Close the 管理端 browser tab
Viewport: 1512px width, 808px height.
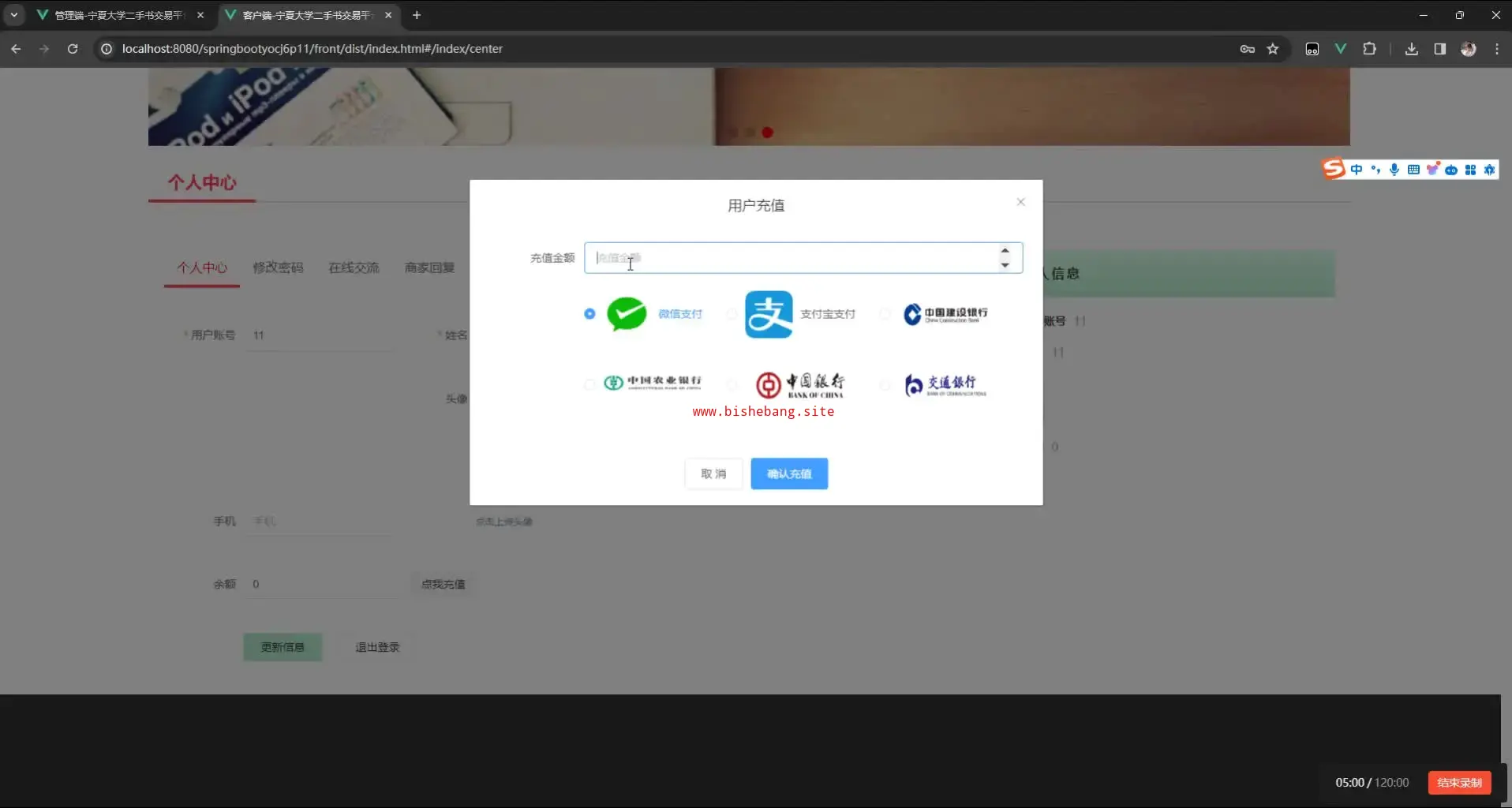pos(200,15)
